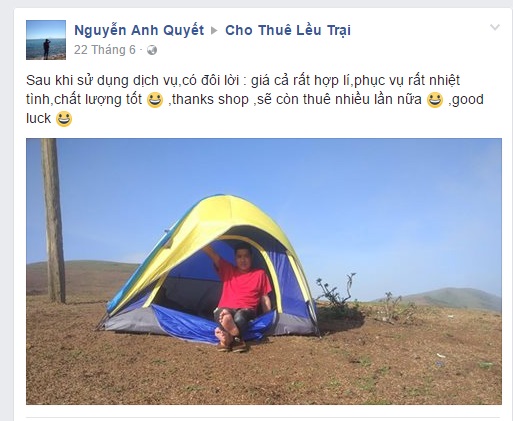
Task: Click the smiley emoji after 'tốt'
Action: pyautogui.click(x=155, y=100)
